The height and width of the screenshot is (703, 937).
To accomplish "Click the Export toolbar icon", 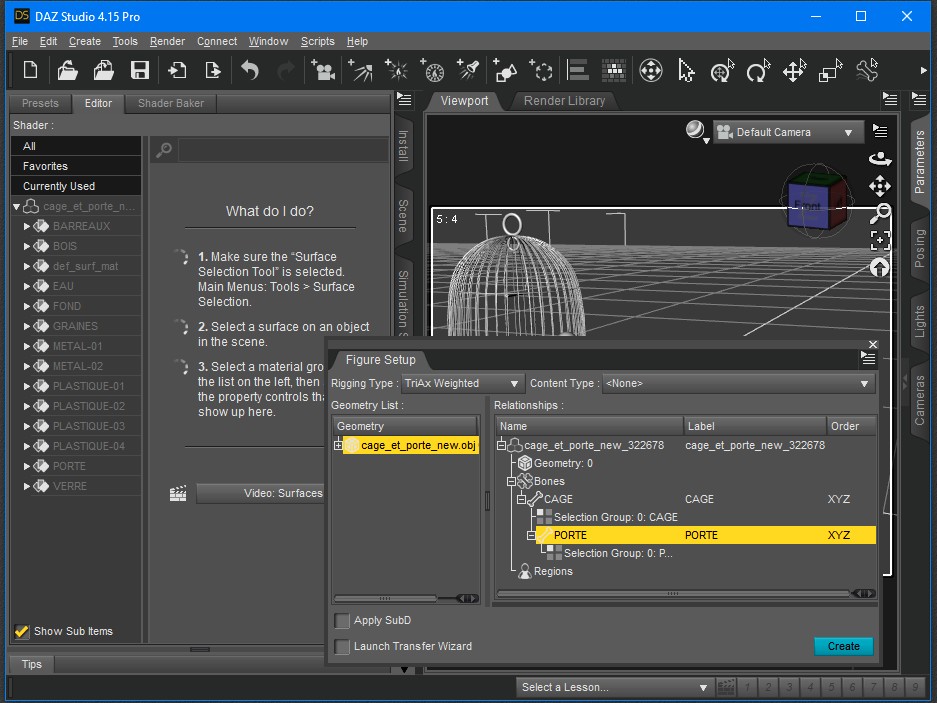I will click(213, 71).
